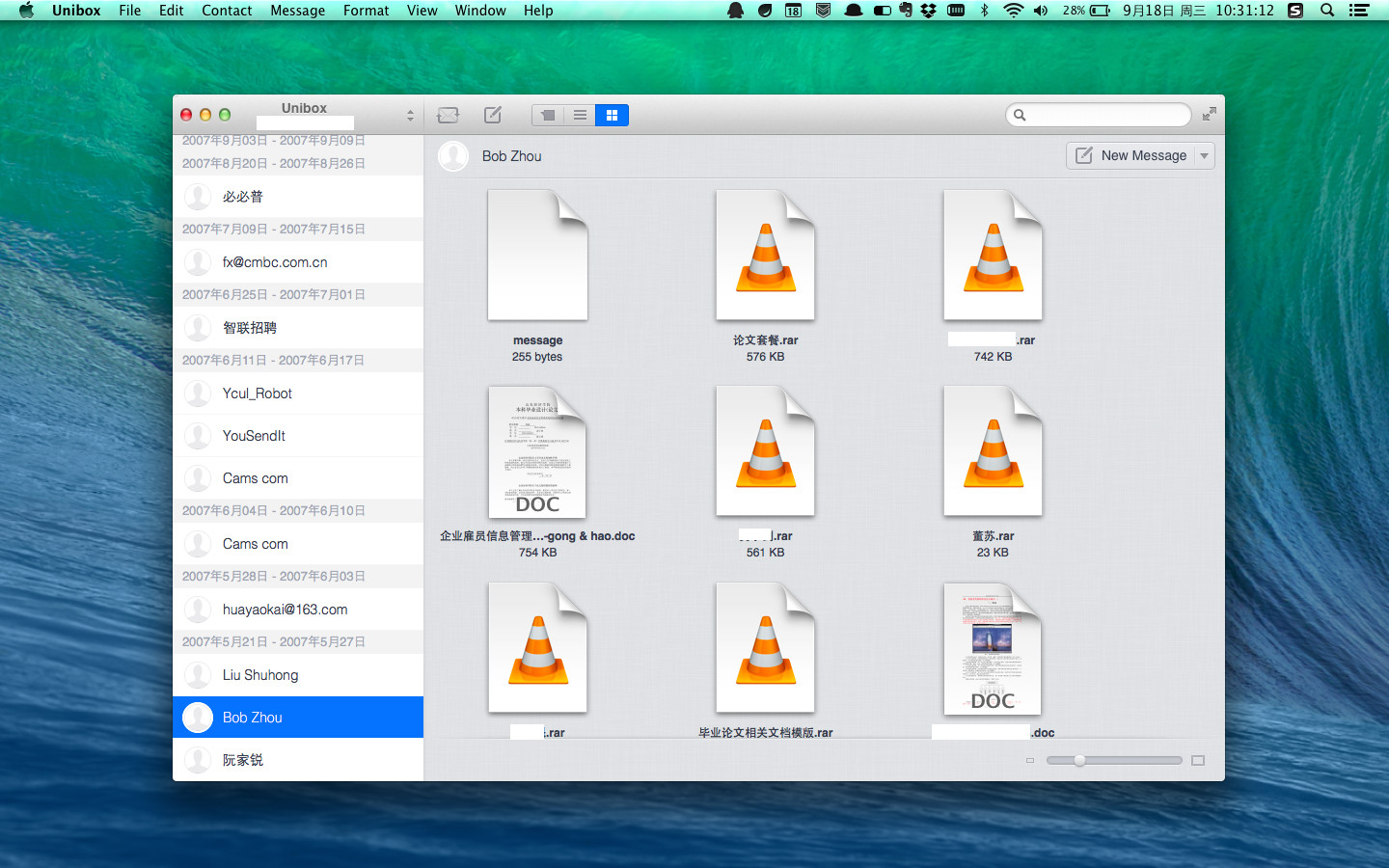Adjust the thumbnail size slider
The width and height of the screenshot is (1389, 868).
1079,761
